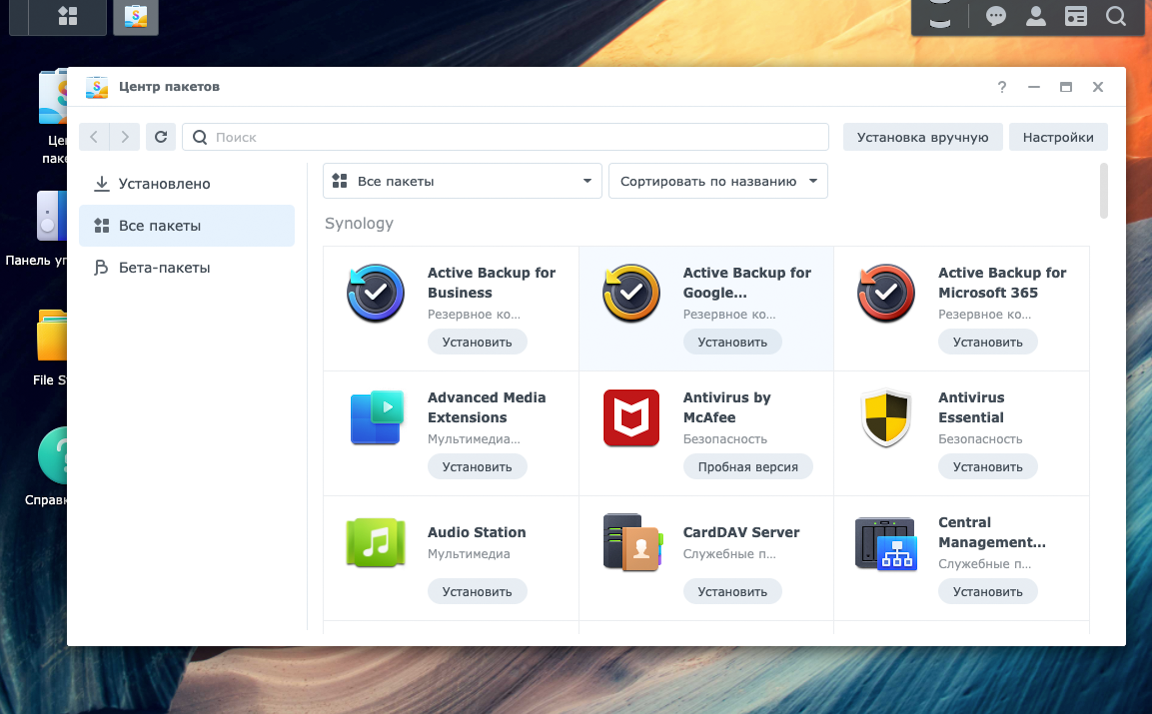Click the 'CardDAV Server' title
Image resolution: width=1152 pixels, height=714 pixels.
(x=741, y=532)
